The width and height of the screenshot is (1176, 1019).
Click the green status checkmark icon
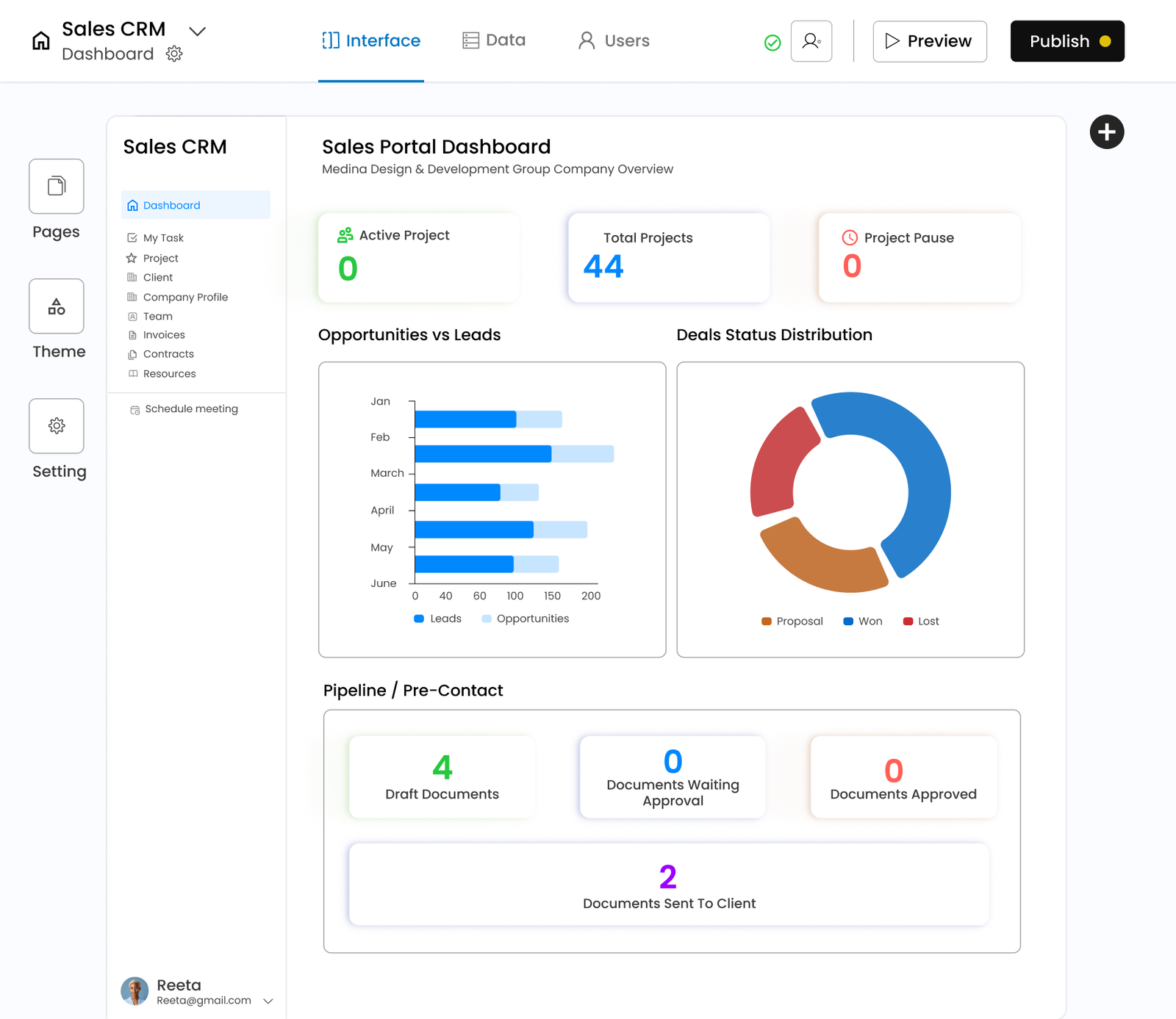coord(772,43)
